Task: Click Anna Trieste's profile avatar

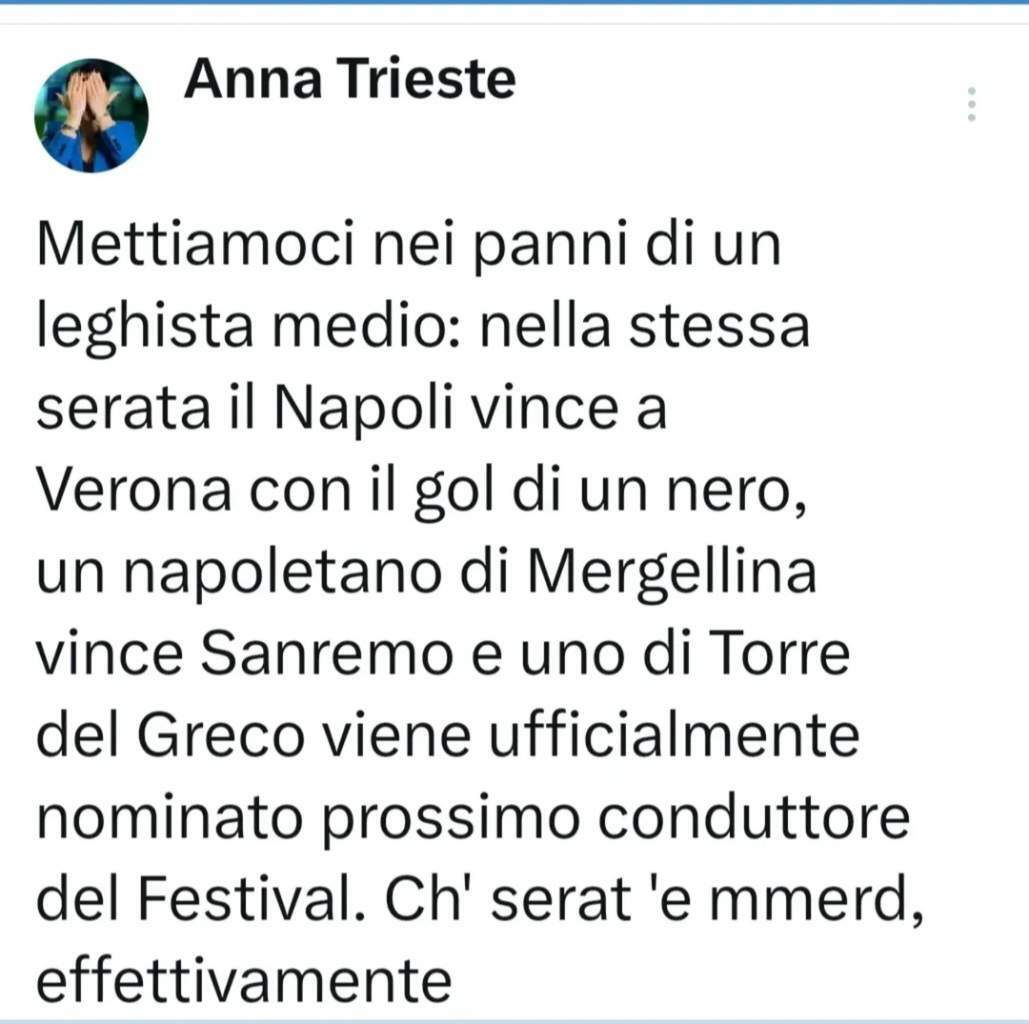Action: [x=91, y=116]
